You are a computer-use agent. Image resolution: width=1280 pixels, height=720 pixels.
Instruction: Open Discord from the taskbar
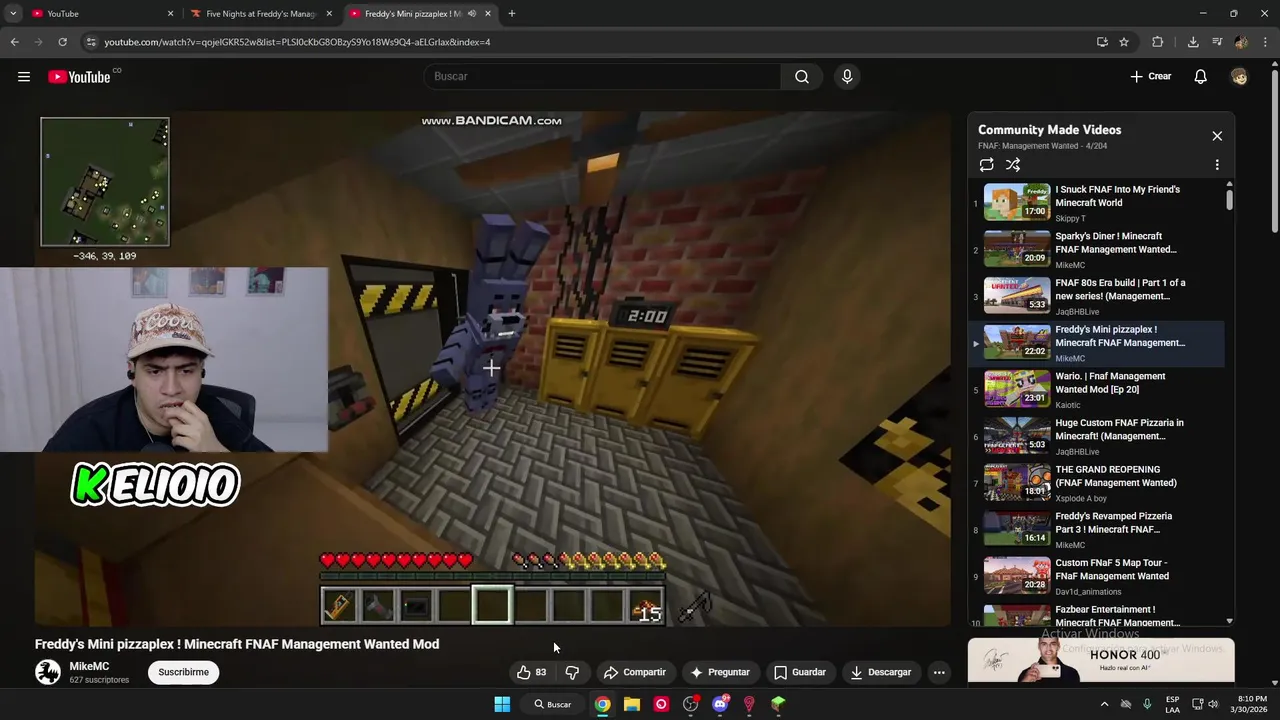click(720, 704)
